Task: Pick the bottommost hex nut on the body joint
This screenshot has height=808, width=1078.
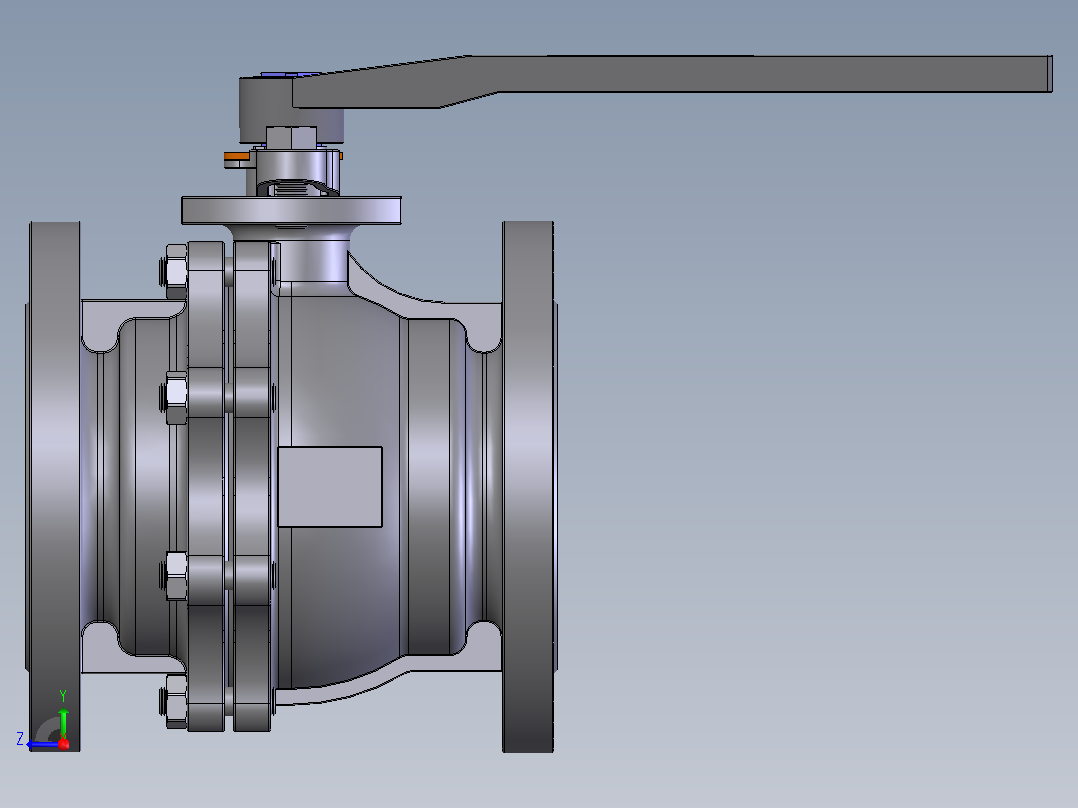Action: coord(175,701)
